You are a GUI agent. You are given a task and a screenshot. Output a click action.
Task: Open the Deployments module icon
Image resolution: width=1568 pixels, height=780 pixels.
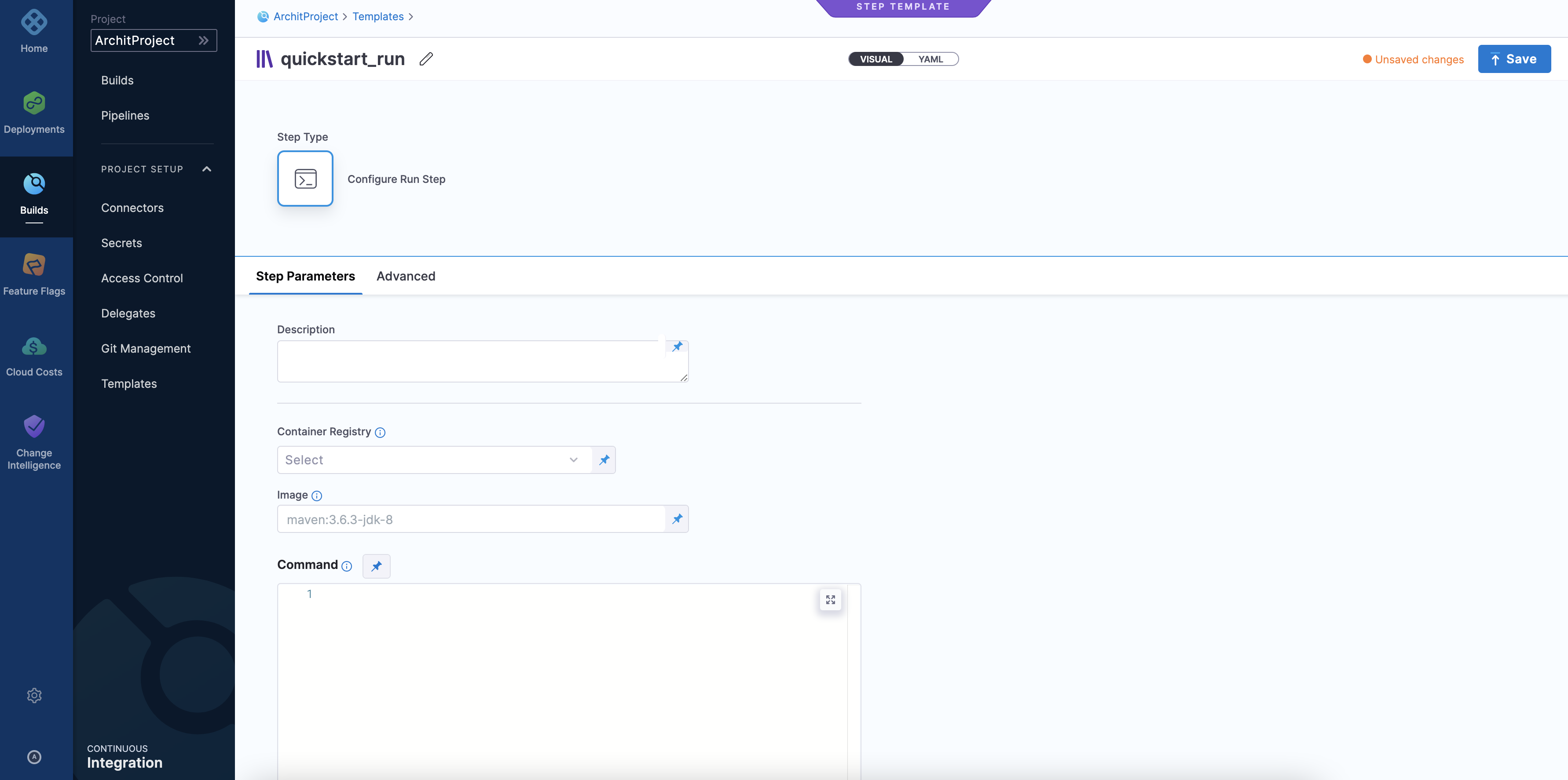34,103
